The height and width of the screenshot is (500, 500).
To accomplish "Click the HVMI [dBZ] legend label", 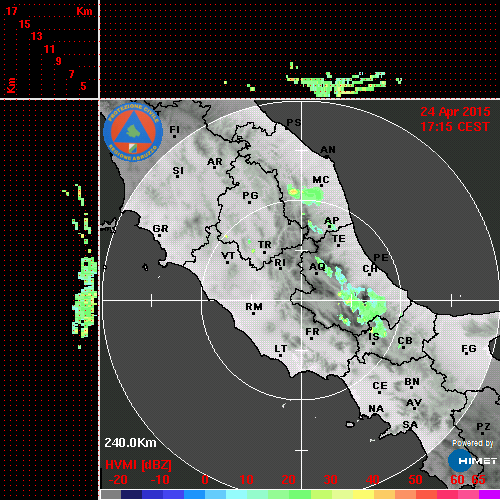I will (x=138, y=465).
